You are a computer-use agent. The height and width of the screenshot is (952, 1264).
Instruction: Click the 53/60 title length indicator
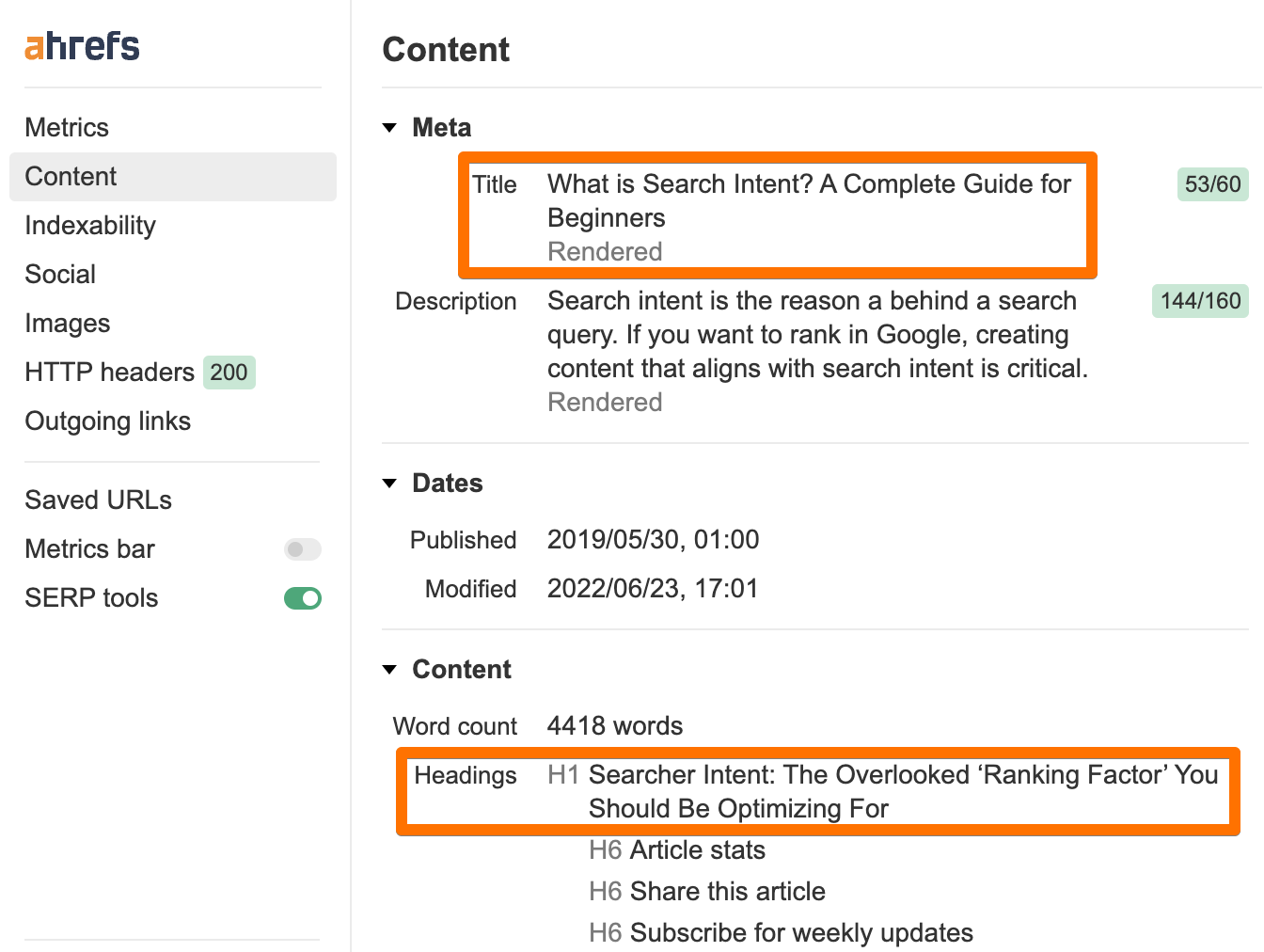[1211, 184]
